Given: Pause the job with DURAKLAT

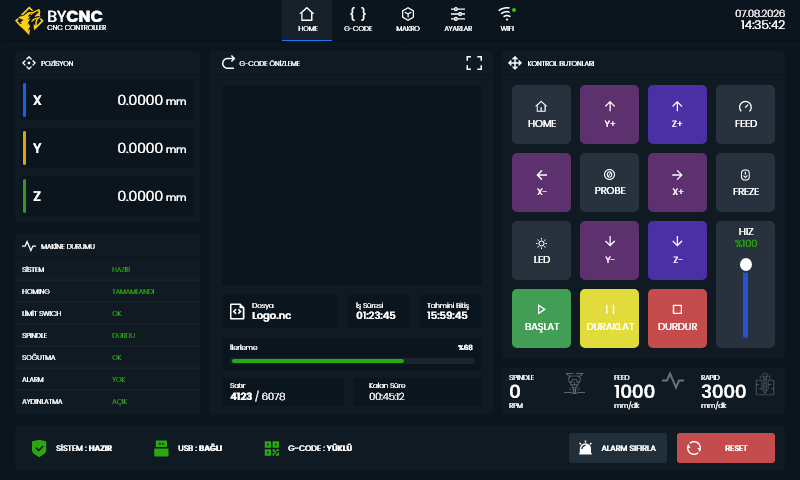Looking at the screenshot, I should pyautogui.click(x=609, y=319).
